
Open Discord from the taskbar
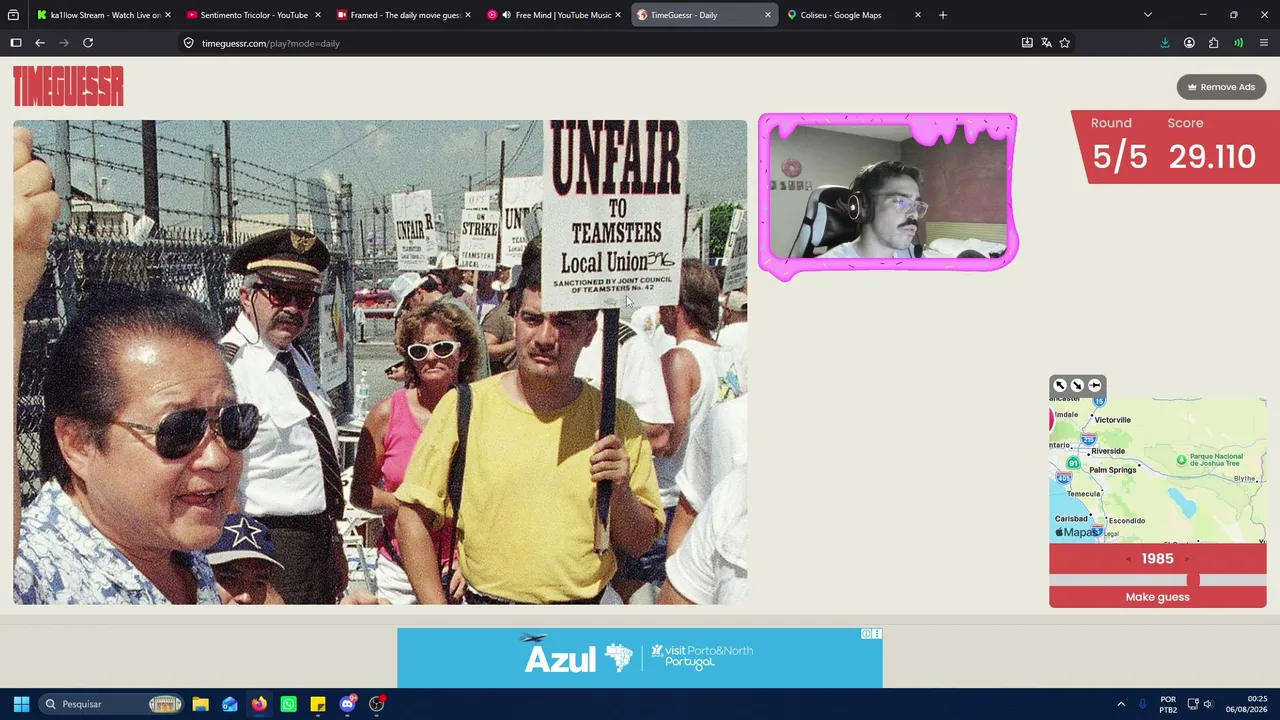pyautogui.click(x=347, y=704)
